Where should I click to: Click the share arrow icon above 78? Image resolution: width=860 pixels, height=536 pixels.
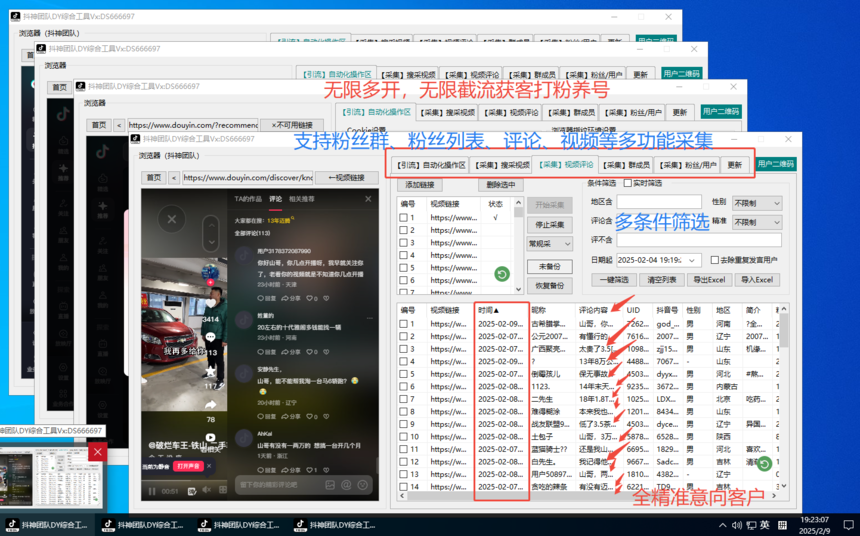click(211, 405)
